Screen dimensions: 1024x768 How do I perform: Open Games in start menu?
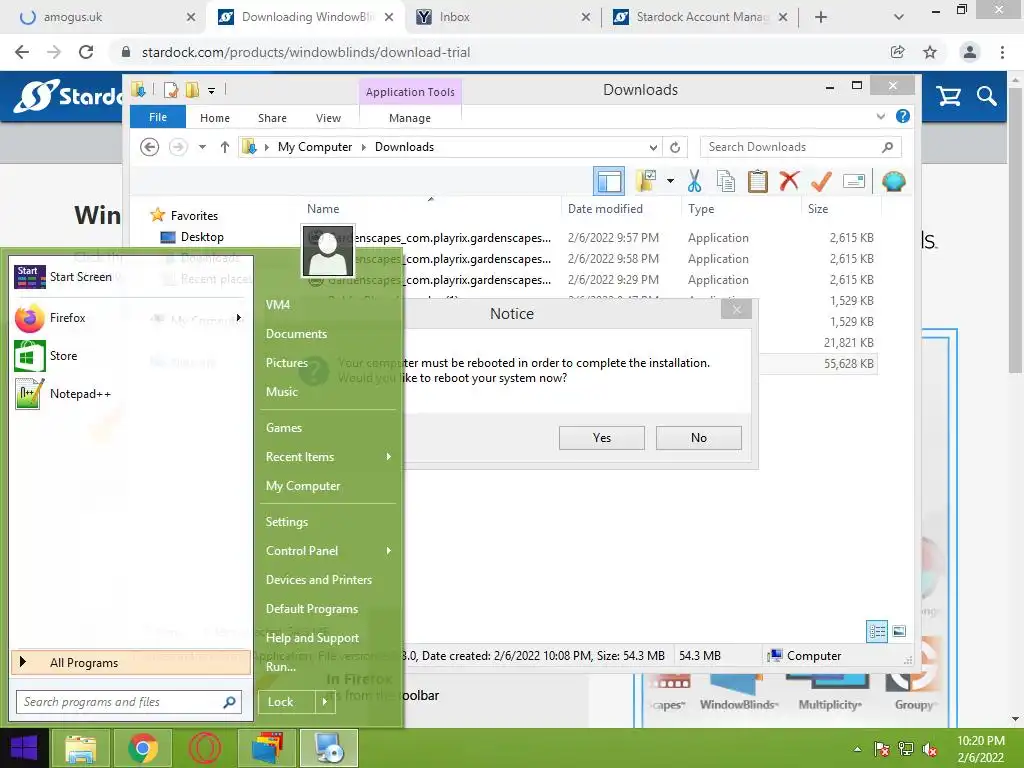point(283,428)
